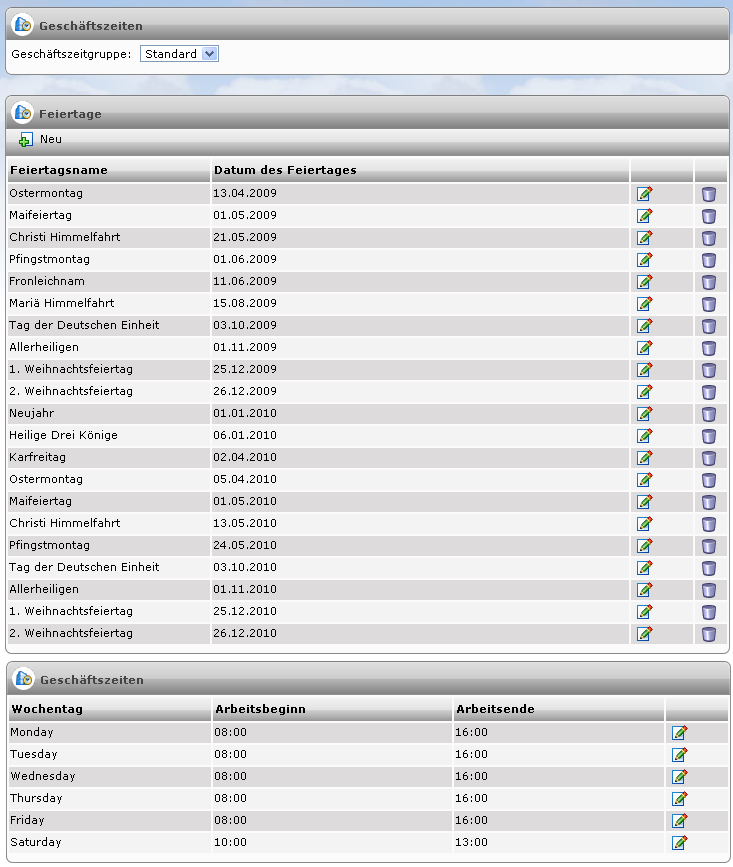The image size is (733, 867).
Task: Delete the Karfreitag holiday entry
Action: pos(709,458)
